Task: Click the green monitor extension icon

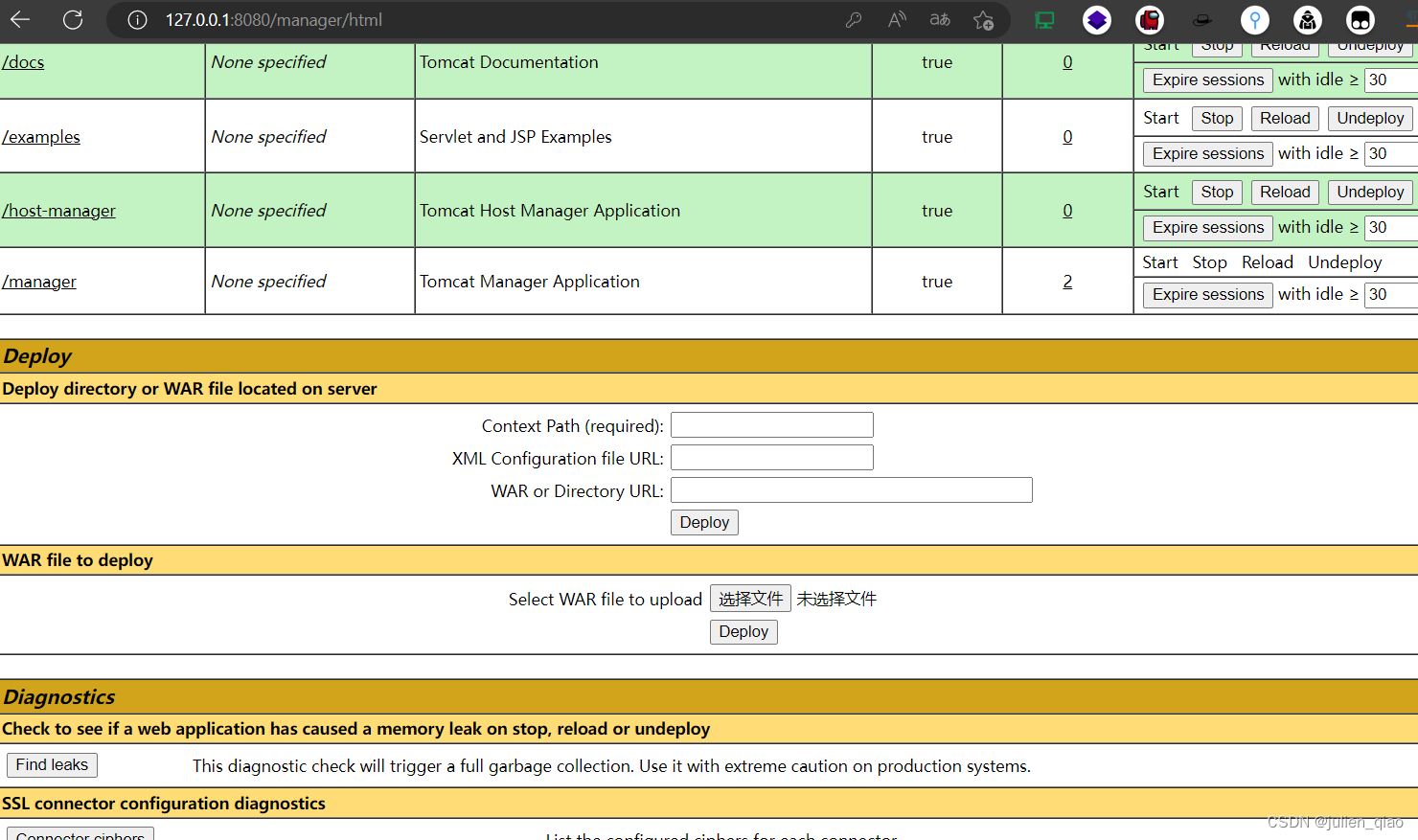Action: pos(1044,20)
